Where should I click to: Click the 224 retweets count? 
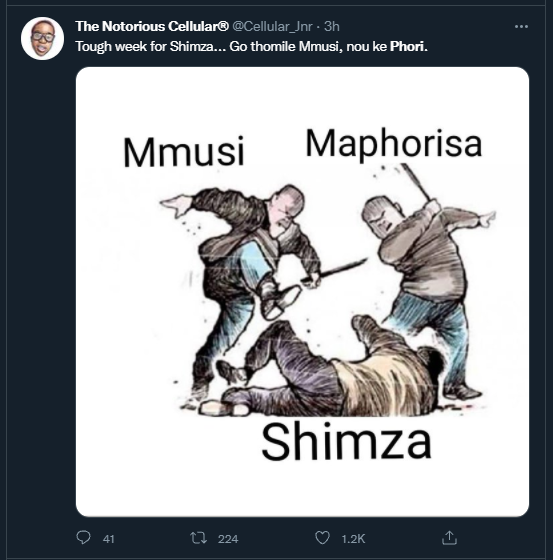pos(228,539)
